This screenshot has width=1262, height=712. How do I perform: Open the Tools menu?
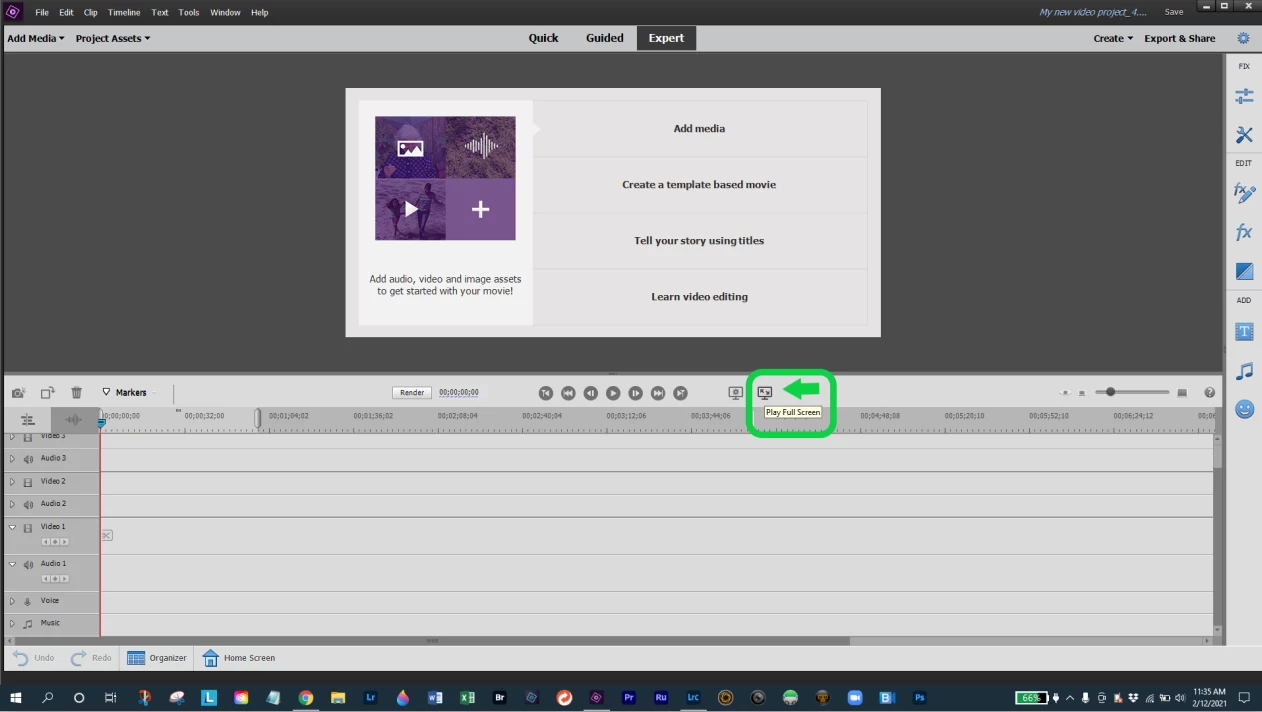coord(189,12)
